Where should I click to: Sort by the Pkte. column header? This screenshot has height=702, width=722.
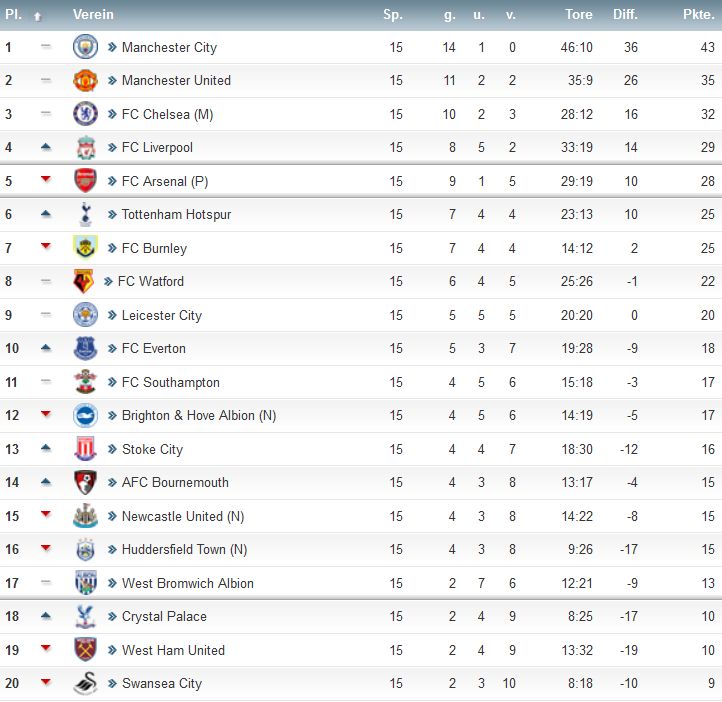coord(699,14)
